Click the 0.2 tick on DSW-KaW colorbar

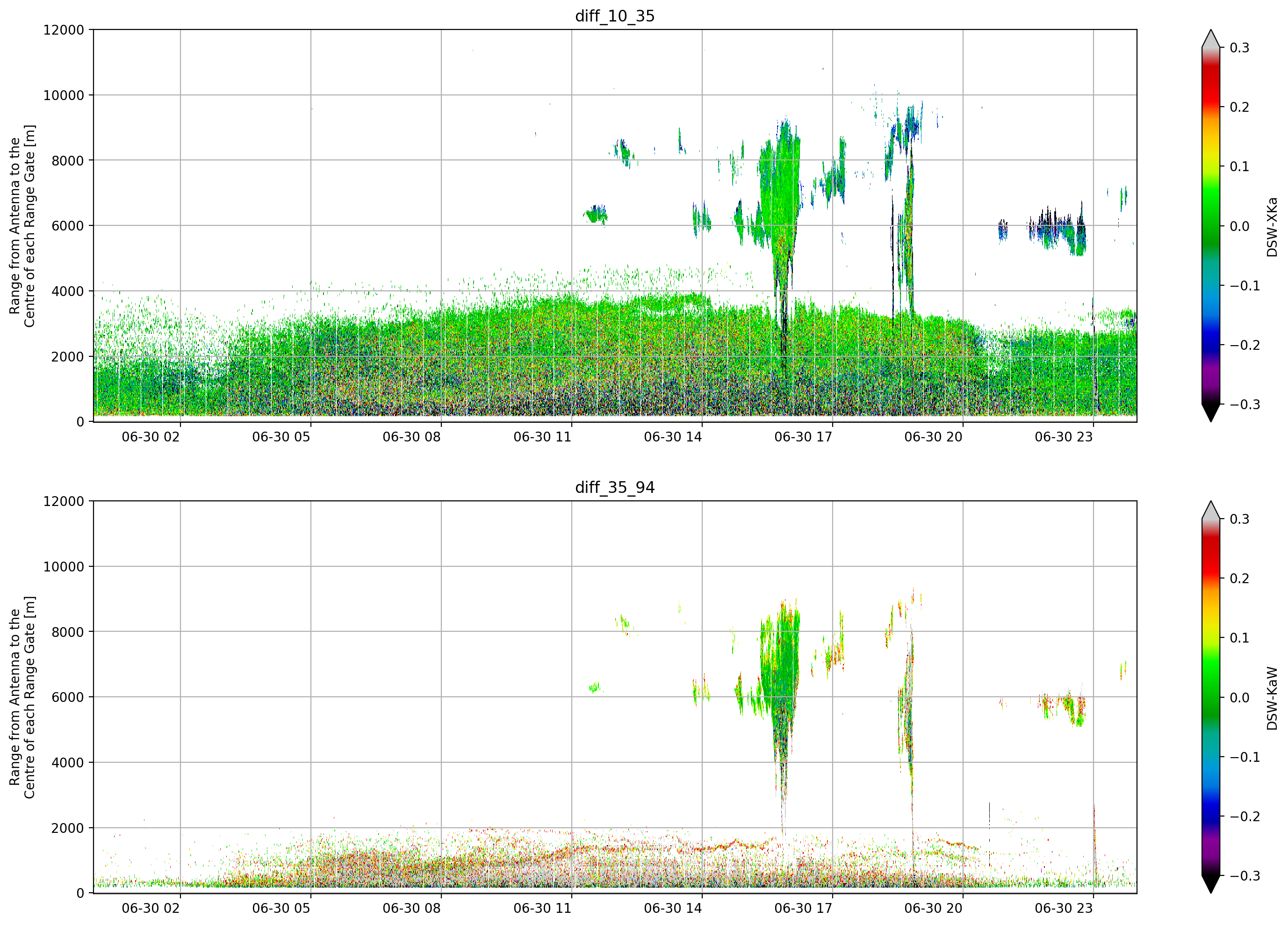tap(1239, 578)
